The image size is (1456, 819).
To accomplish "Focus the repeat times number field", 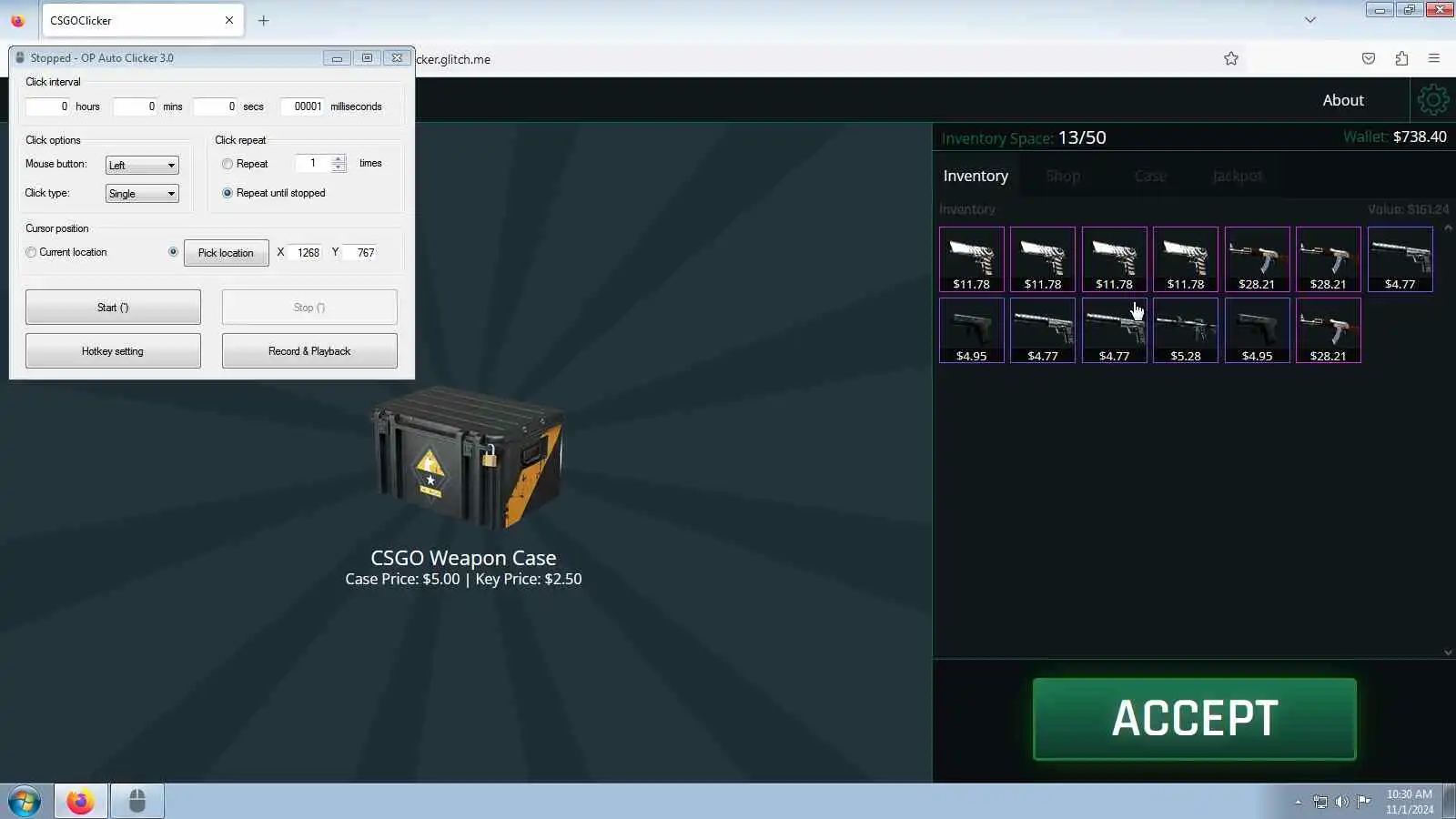I will [313, 164].
